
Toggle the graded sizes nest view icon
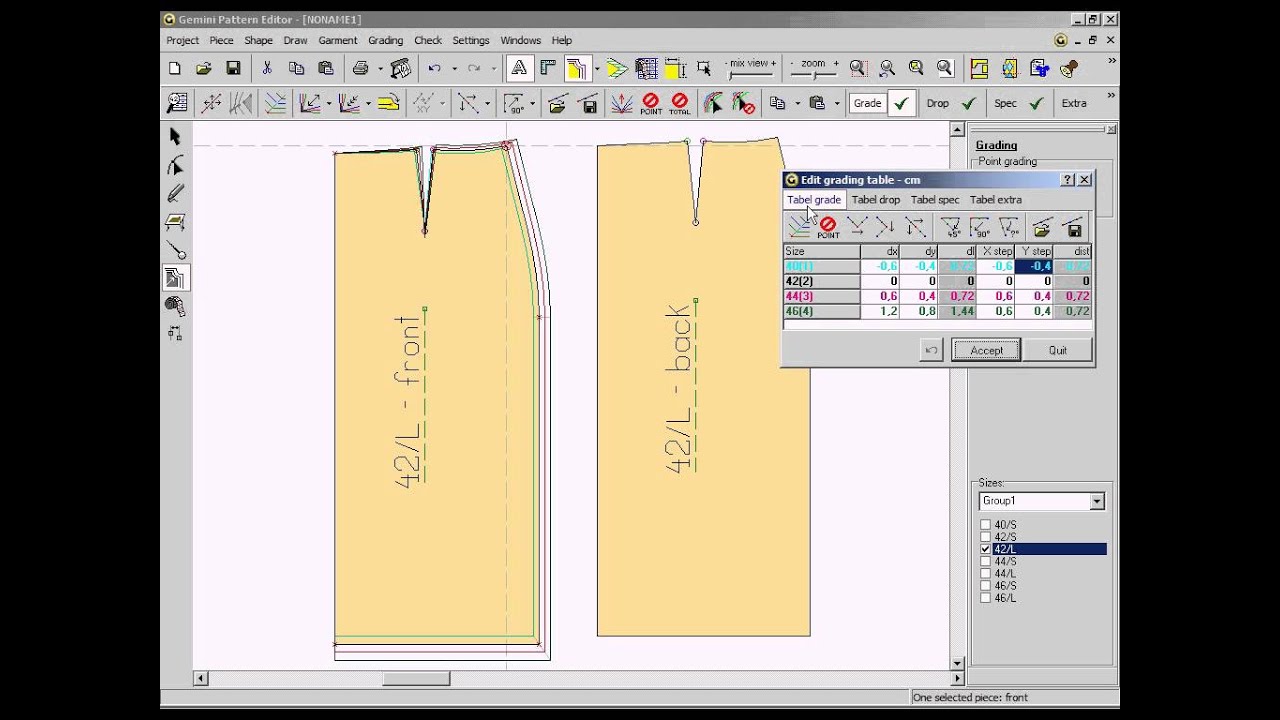tap(577, 68)
